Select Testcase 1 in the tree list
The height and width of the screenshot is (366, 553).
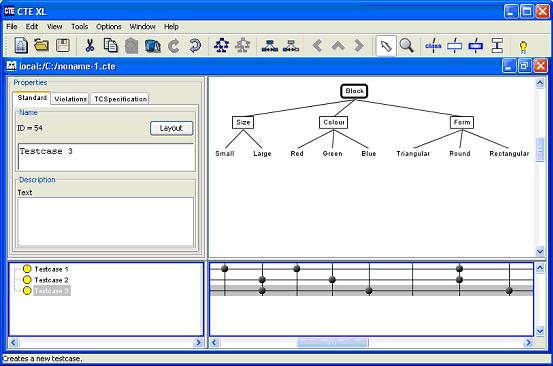click(x=51, y=269)
